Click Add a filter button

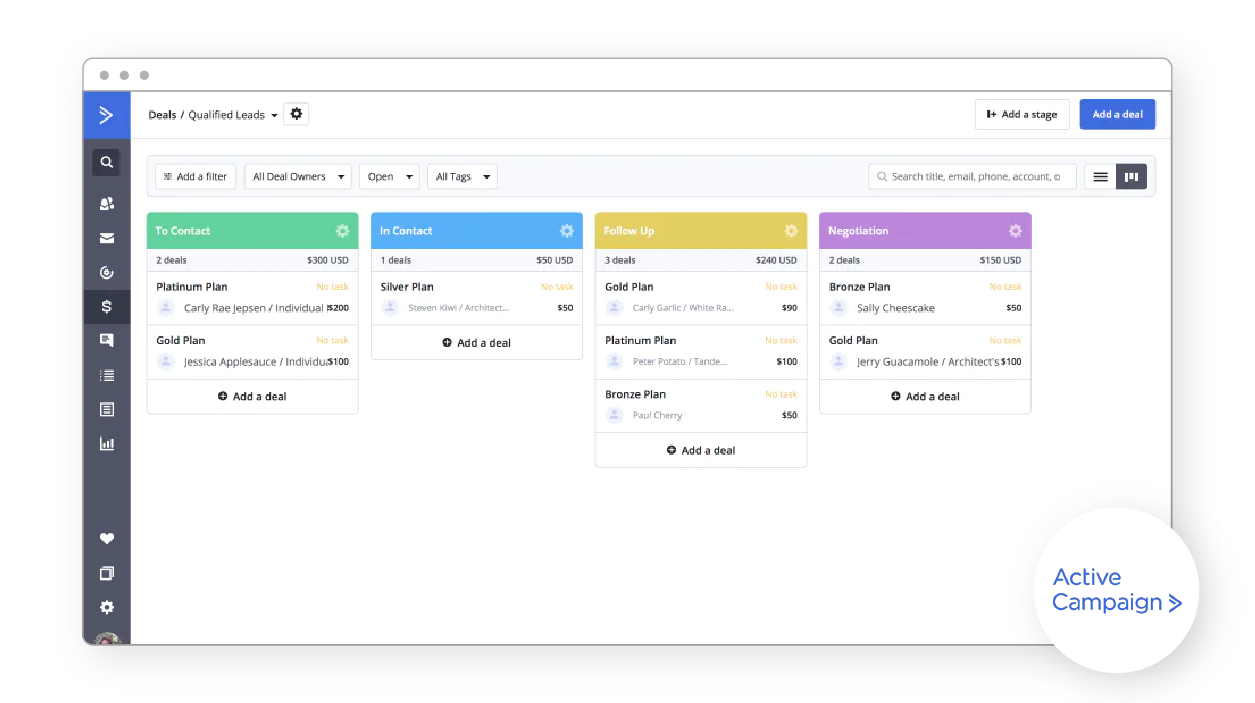195,177
